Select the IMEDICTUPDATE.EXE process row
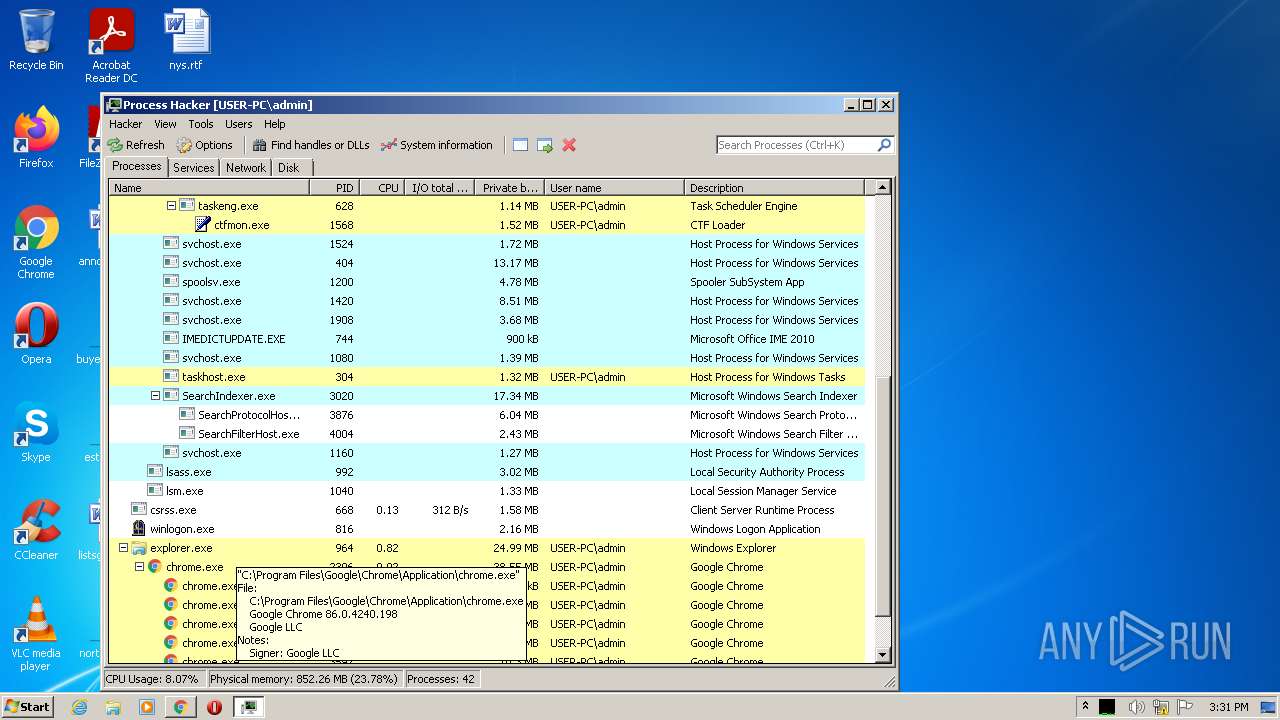The width and height of the screenshot is (1280, 720). coord(487,339)
